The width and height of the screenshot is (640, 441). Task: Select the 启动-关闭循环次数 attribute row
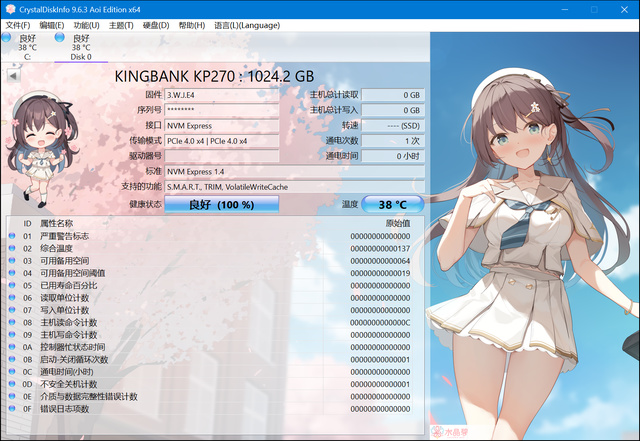(209, 360)
